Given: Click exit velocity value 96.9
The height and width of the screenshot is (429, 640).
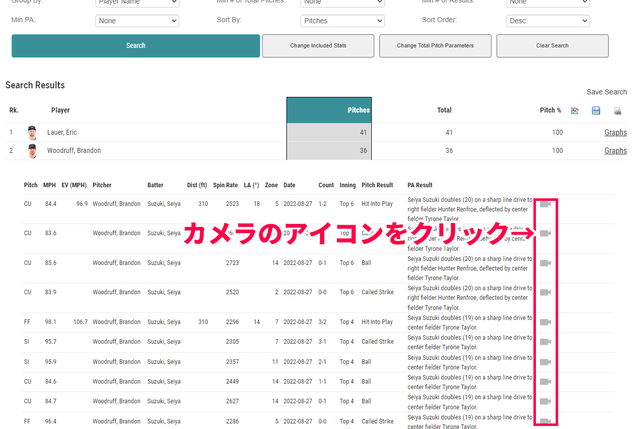Looking at the screenshot, I should [x=82, y=204].
